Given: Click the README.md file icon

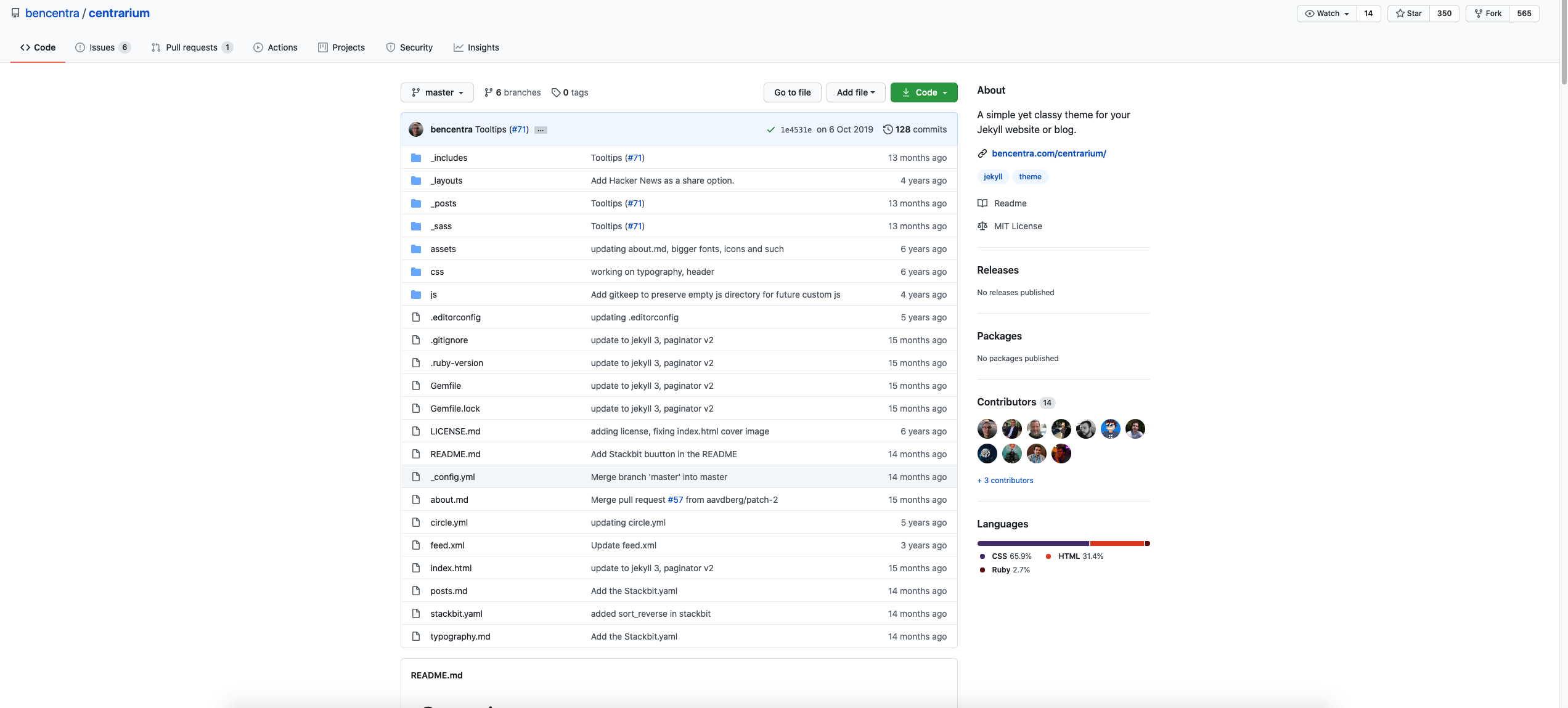Looking at the screenshot, I should pos(416,454).
